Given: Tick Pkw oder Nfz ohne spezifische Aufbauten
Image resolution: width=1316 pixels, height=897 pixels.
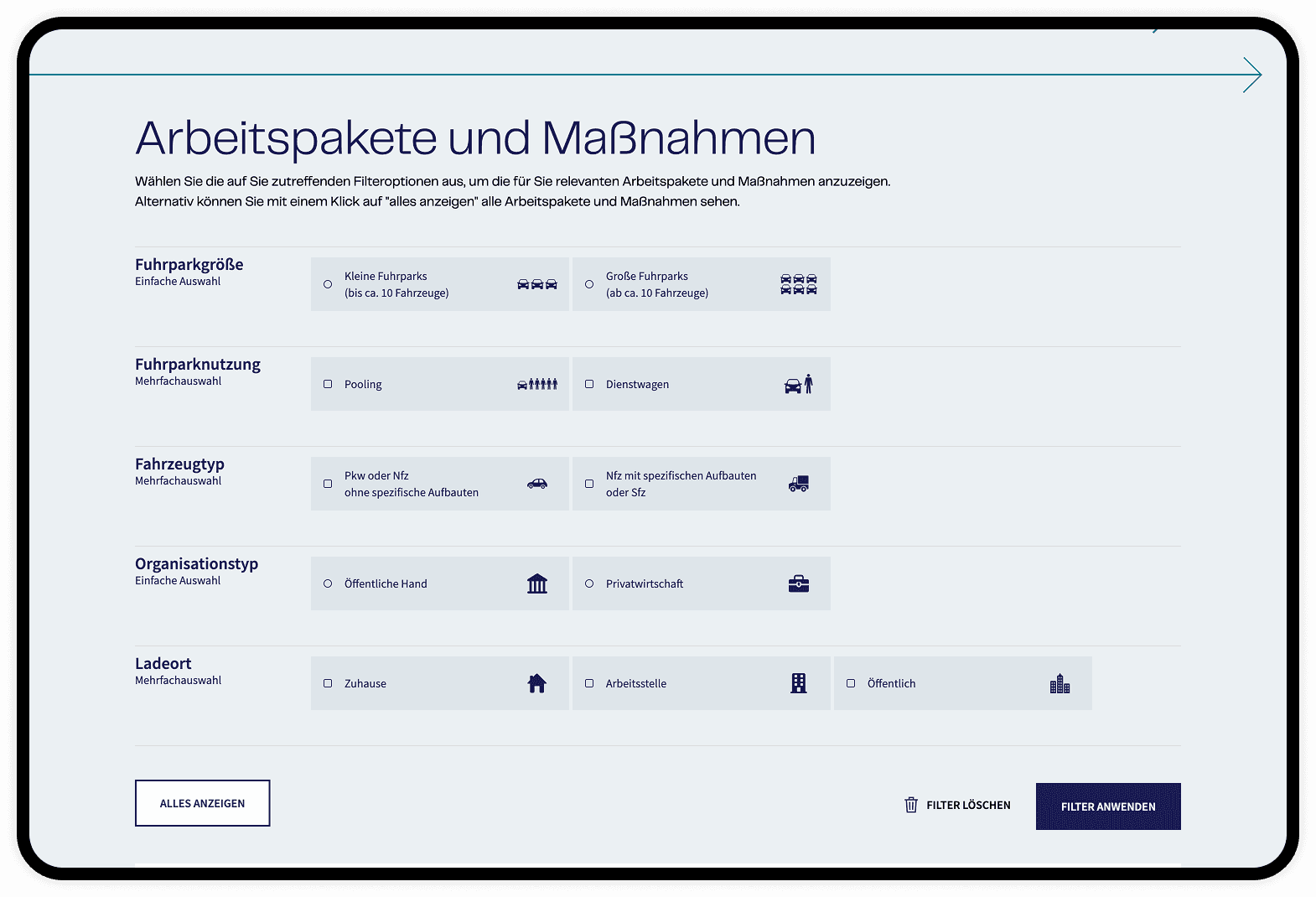Looking at the screenshot, I should pos(328,484).
